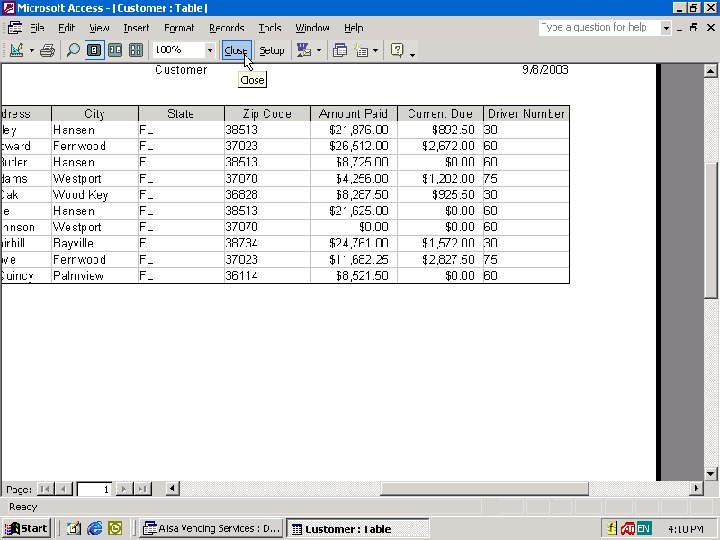Launch Internet Explorer from quick launch
The image size is (720, 540).
(95, 529)
